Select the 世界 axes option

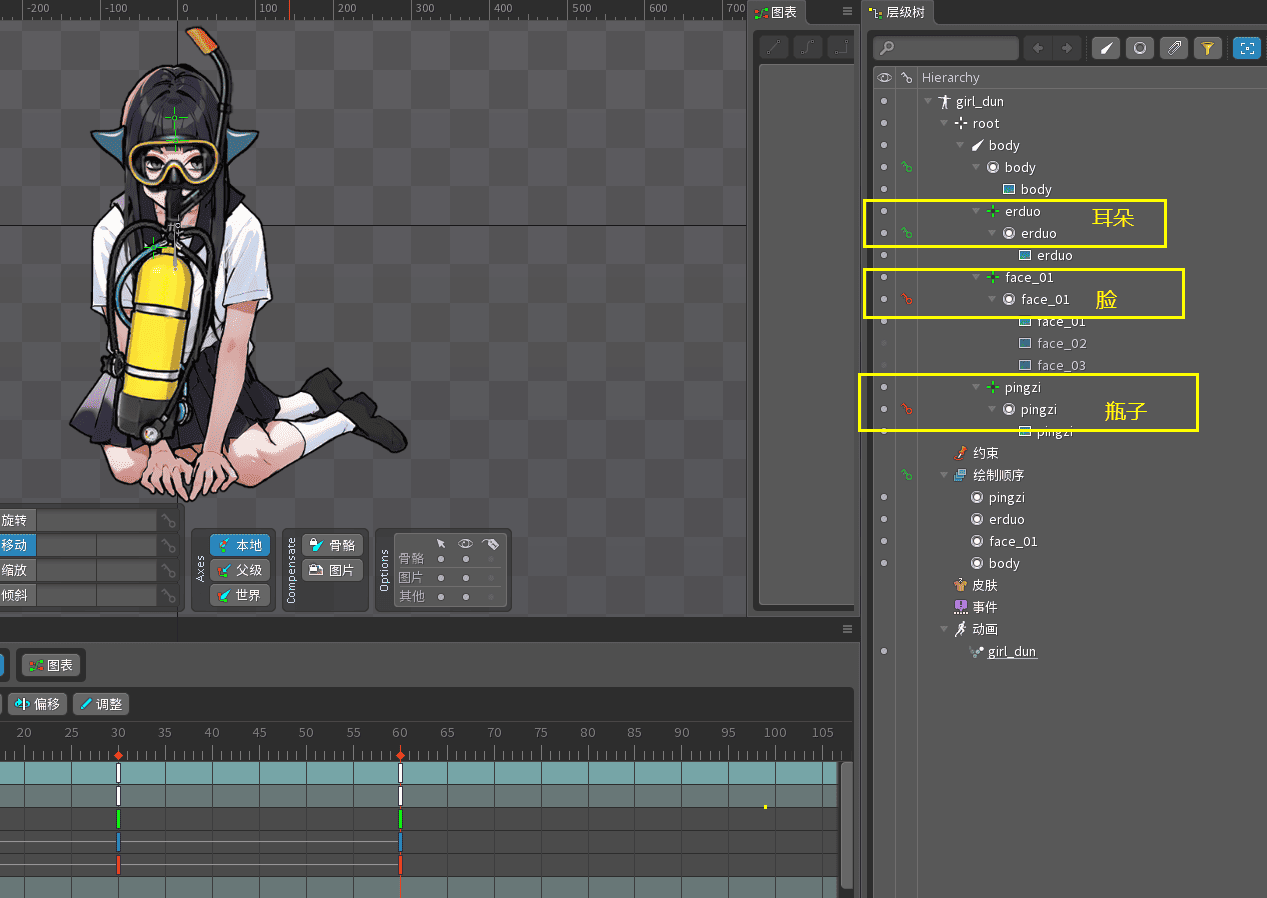click(x=240, y=596)
